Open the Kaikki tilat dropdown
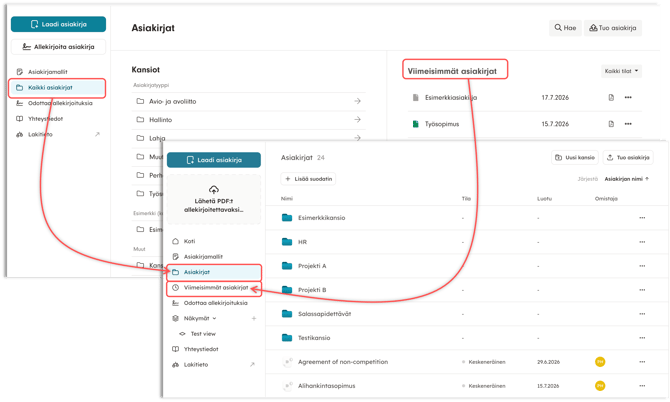This screenshot has width=670, height=402. (621, 71)
